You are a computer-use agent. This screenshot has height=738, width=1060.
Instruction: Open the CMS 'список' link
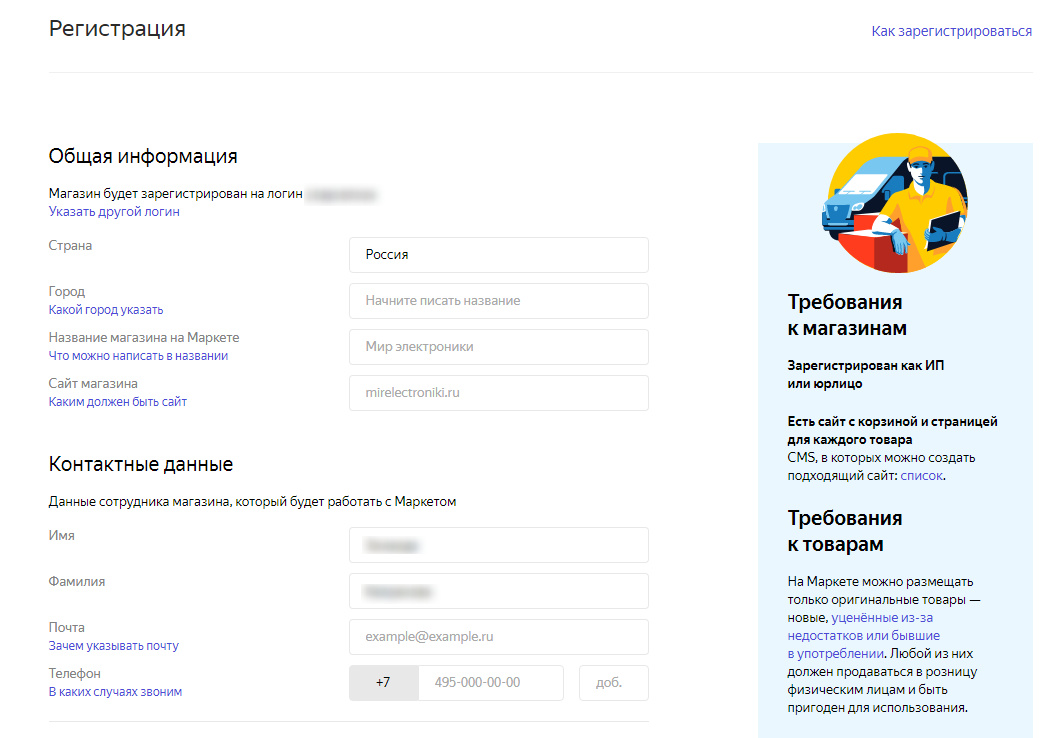(x=921, y=476)
